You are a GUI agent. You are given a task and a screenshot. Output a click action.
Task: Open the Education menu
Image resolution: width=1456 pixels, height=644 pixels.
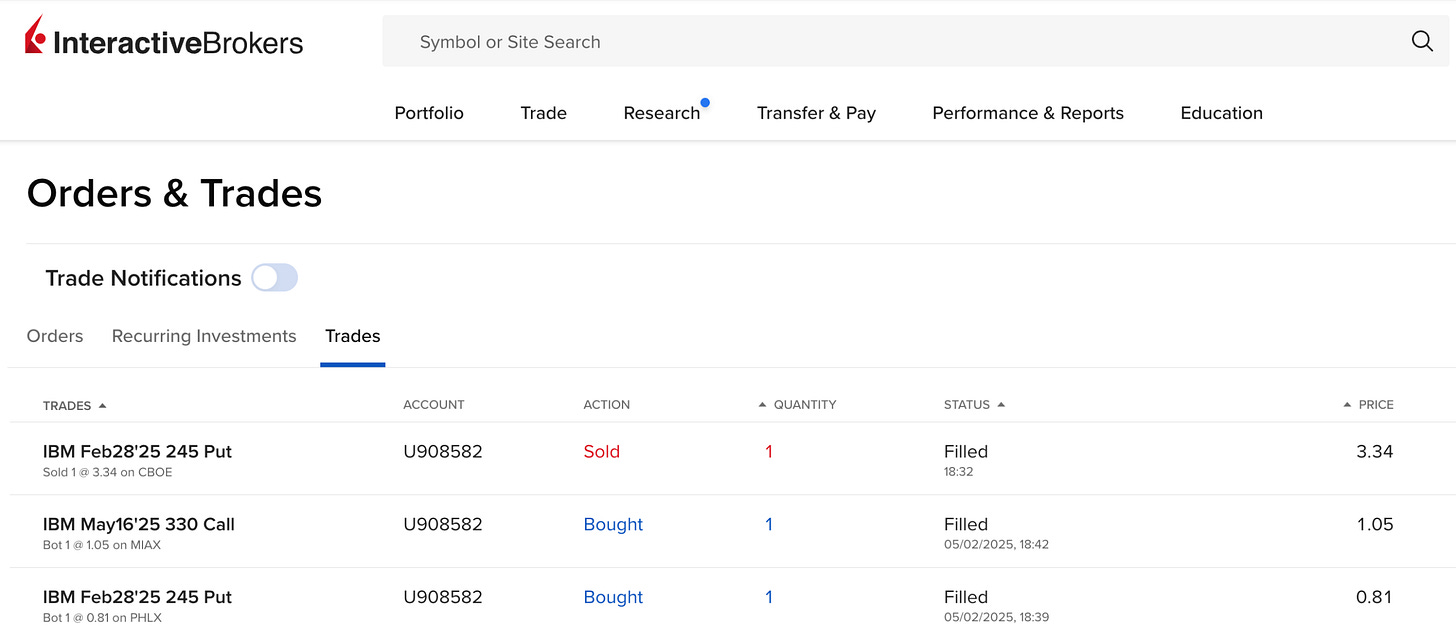(1221, 113)
